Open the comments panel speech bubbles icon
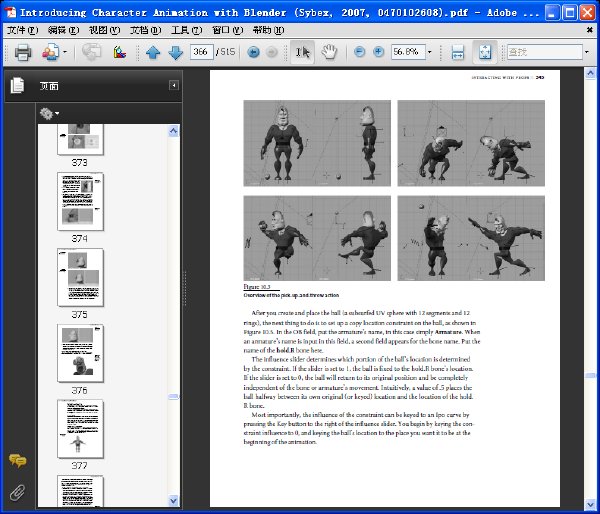600x514 pixels. [18, 460]
